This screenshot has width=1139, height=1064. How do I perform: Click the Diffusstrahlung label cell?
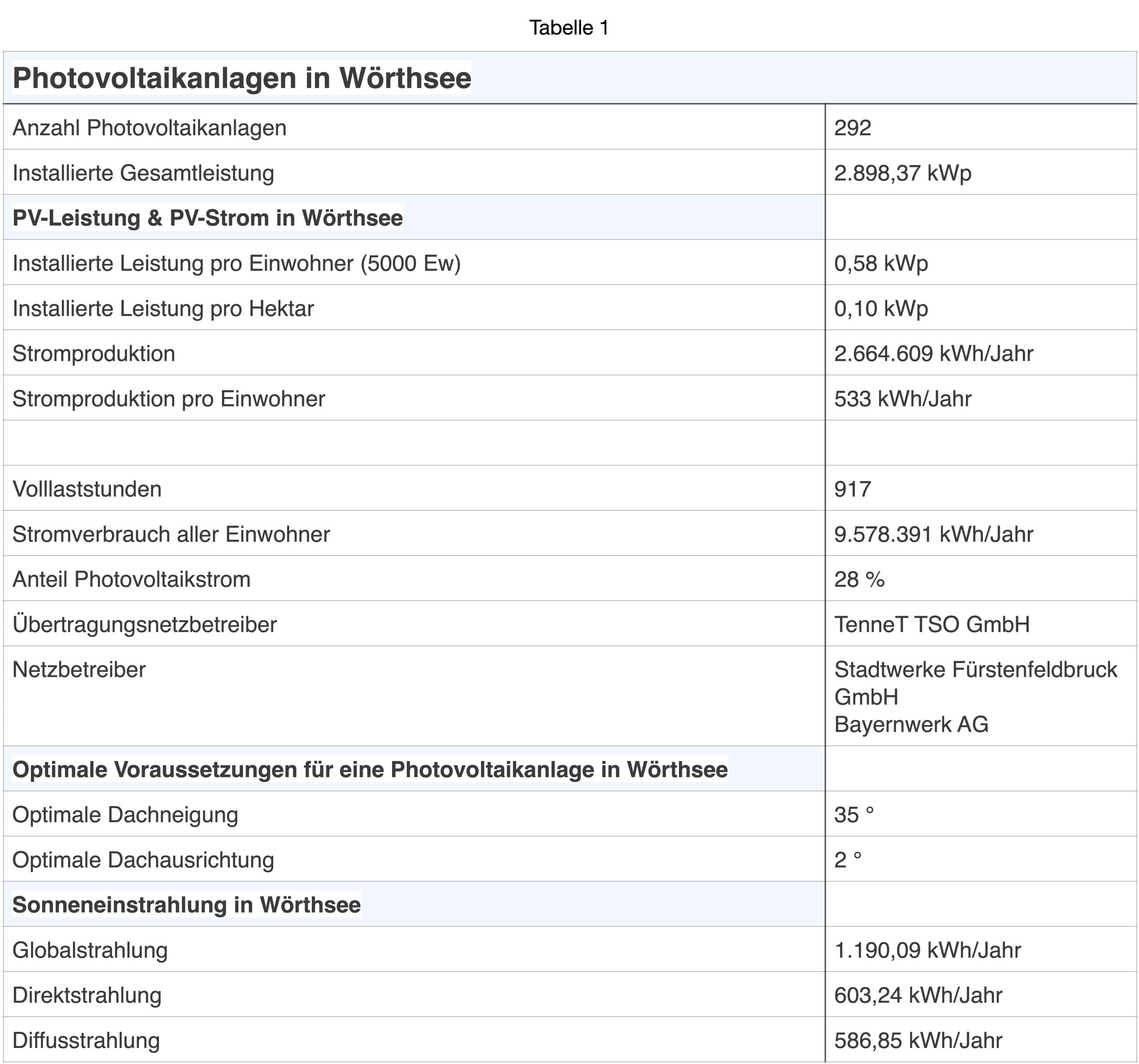[x=86, y=1040]
